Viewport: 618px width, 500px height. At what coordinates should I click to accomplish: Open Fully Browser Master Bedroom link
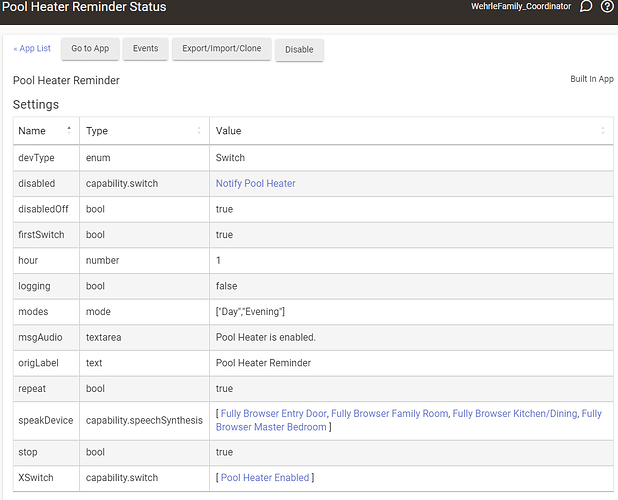point(271,427)
